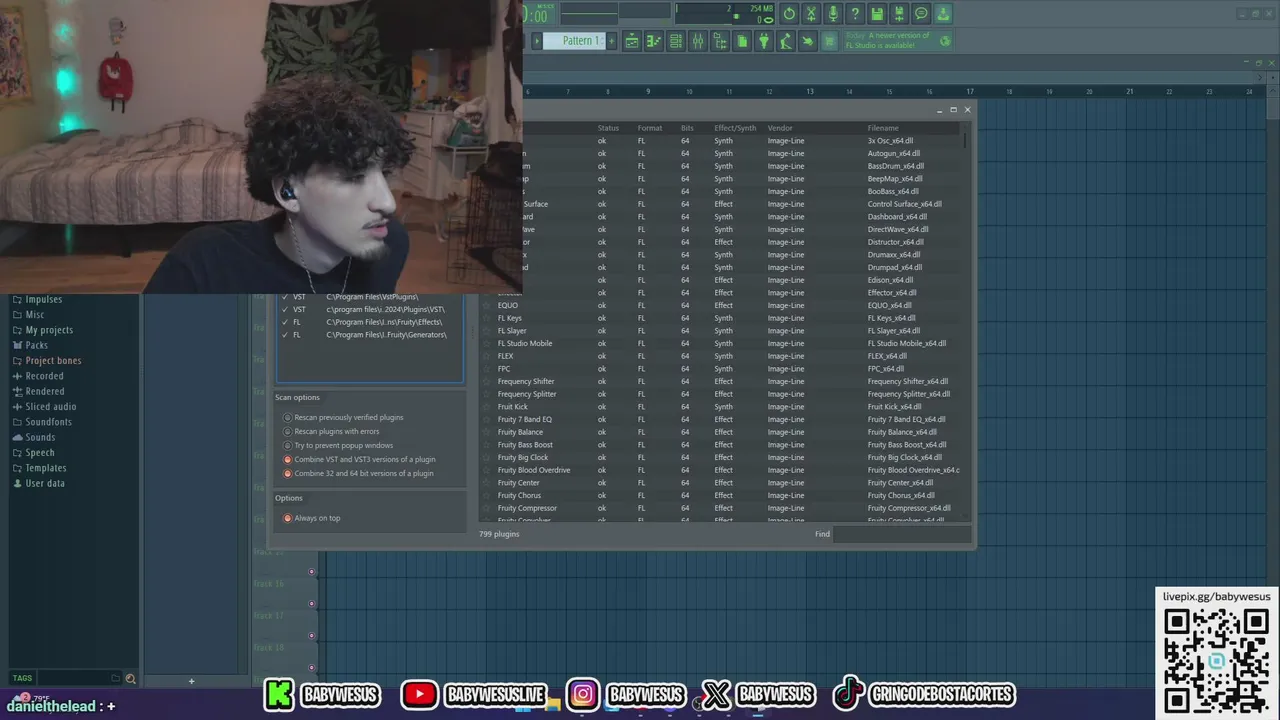The width and height of the screenshot is (1280, 720).
Task: Favorite FLEX with its star icon
Action: [487, 356]
